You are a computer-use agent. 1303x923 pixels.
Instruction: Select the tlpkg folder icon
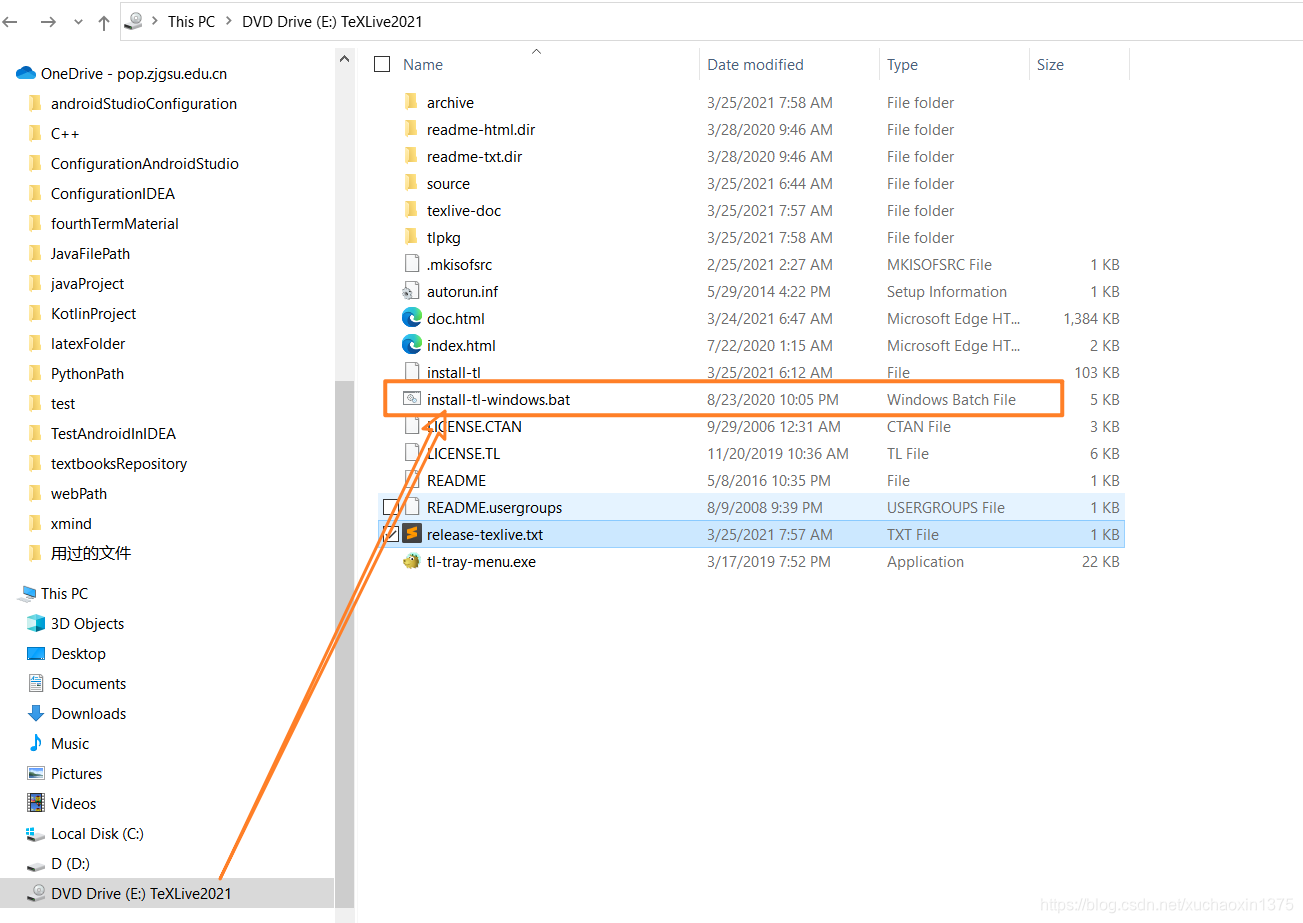tap(411, 237)
